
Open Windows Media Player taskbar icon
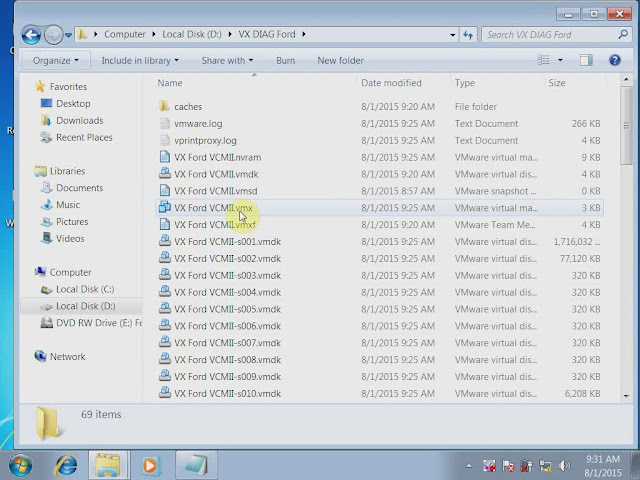click(x=151, y=465)
